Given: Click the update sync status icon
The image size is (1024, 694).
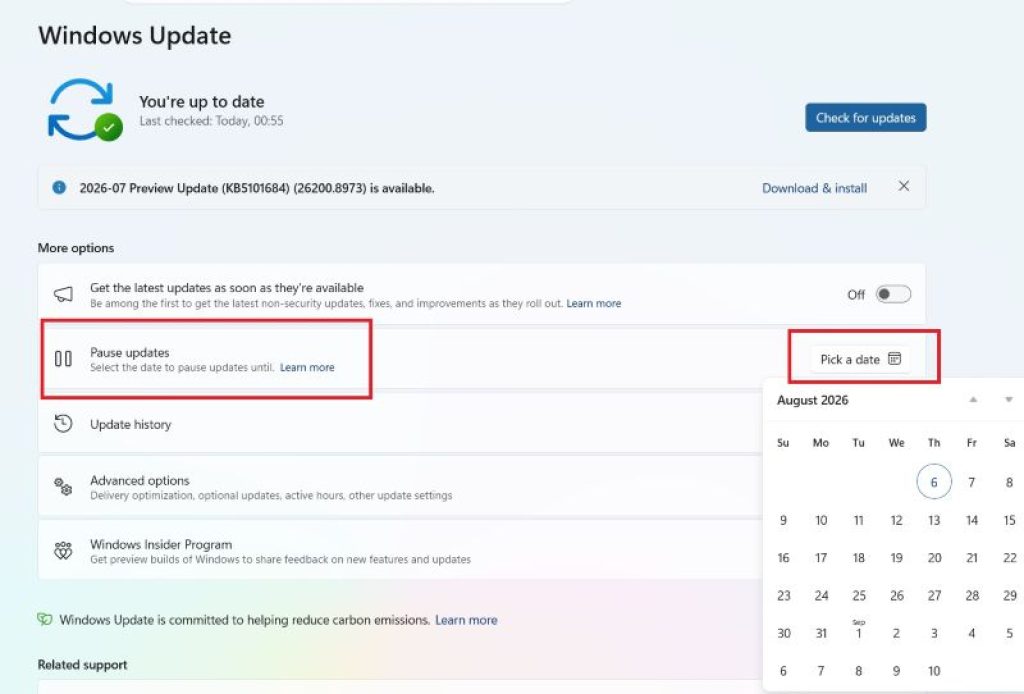Looking at the screenshot, I should [85, 110].
